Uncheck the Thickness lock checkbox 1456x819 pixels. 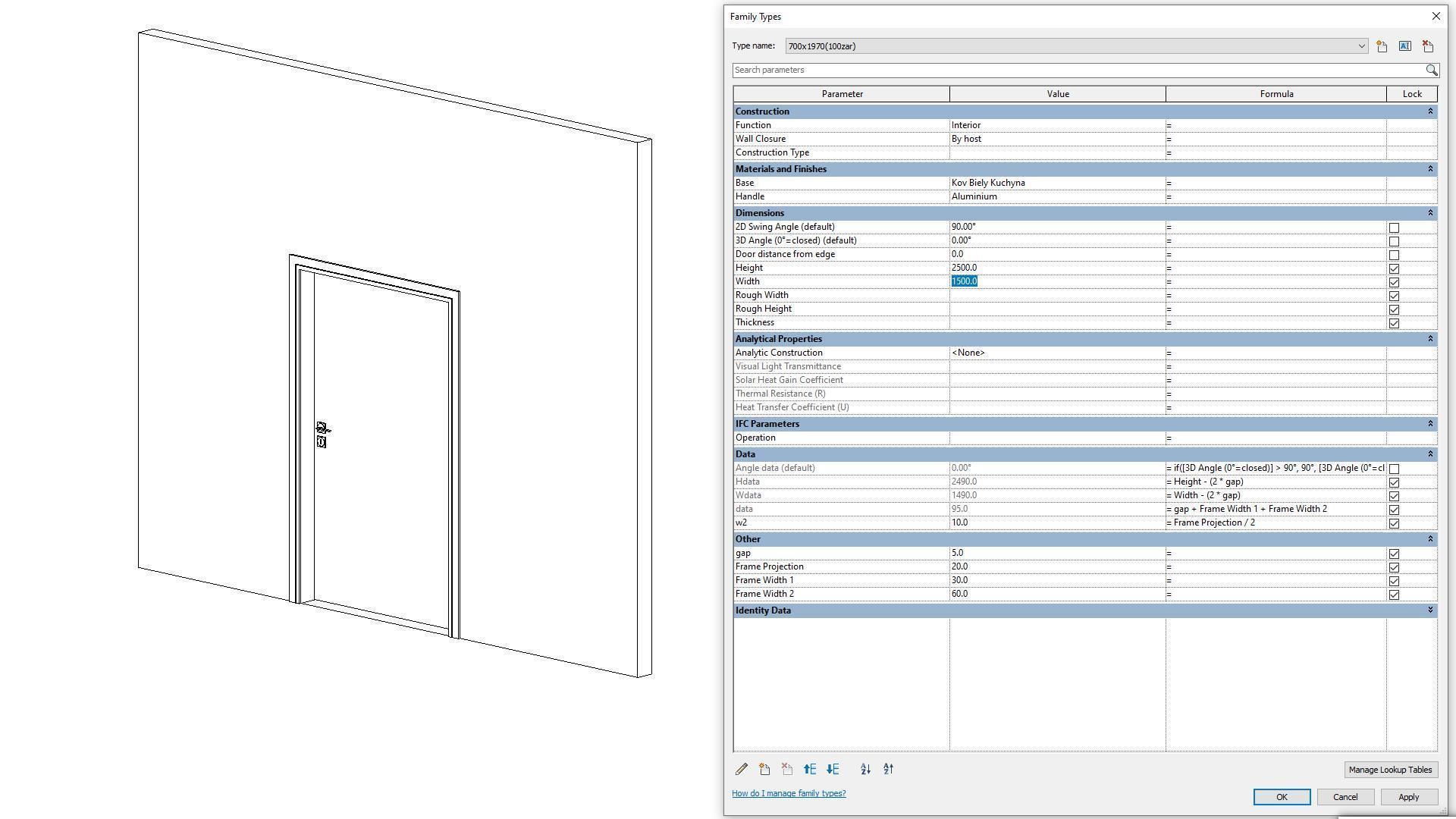pos(1394,323)
